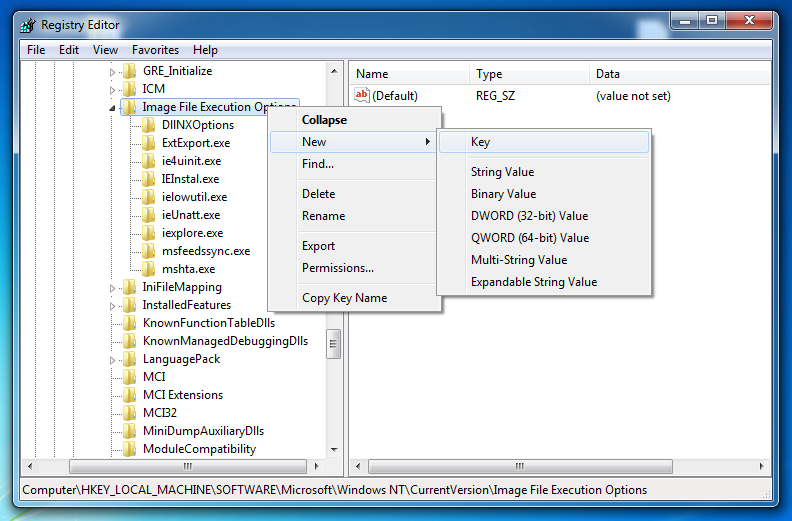
Task: Create a new Expandable String Value
Action: 544,282
